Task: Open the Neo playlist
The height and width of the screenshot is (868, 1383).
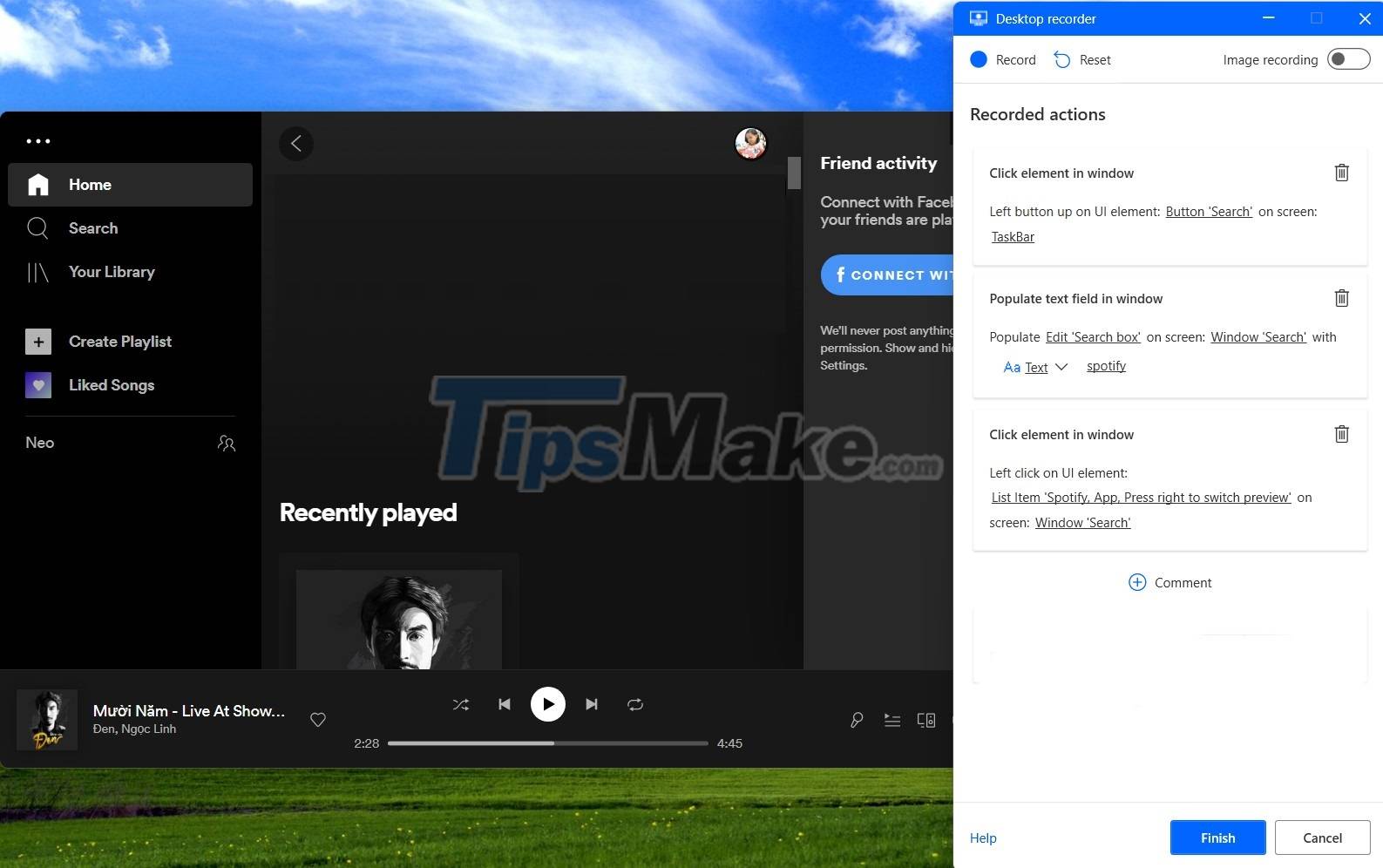Action: 40,443
